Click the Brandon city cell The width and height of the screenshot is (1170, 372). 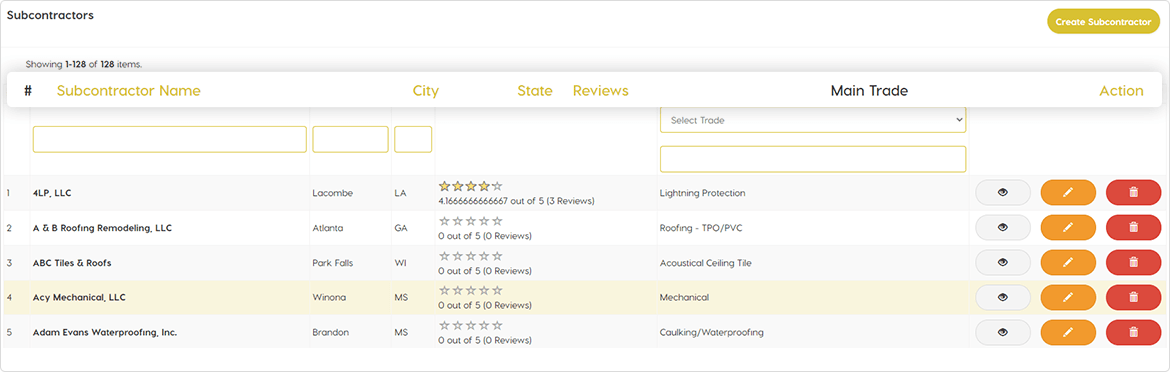pos(330,332)
